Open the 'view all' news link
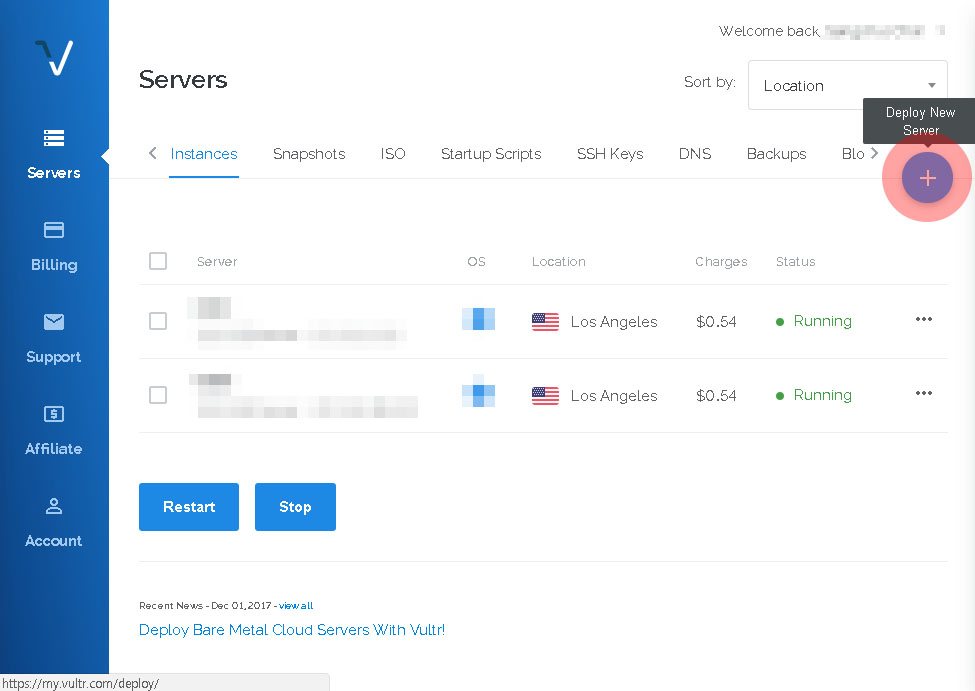 pyautogui.click(x=296, y=605)
